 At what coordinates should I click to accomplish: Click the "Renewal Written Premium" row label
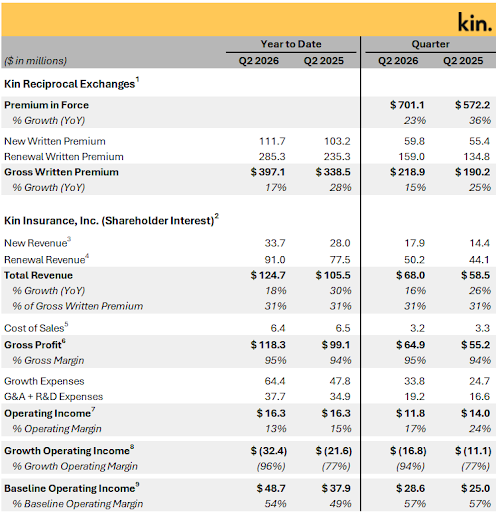pyautogui.click(x=64, y=157)
